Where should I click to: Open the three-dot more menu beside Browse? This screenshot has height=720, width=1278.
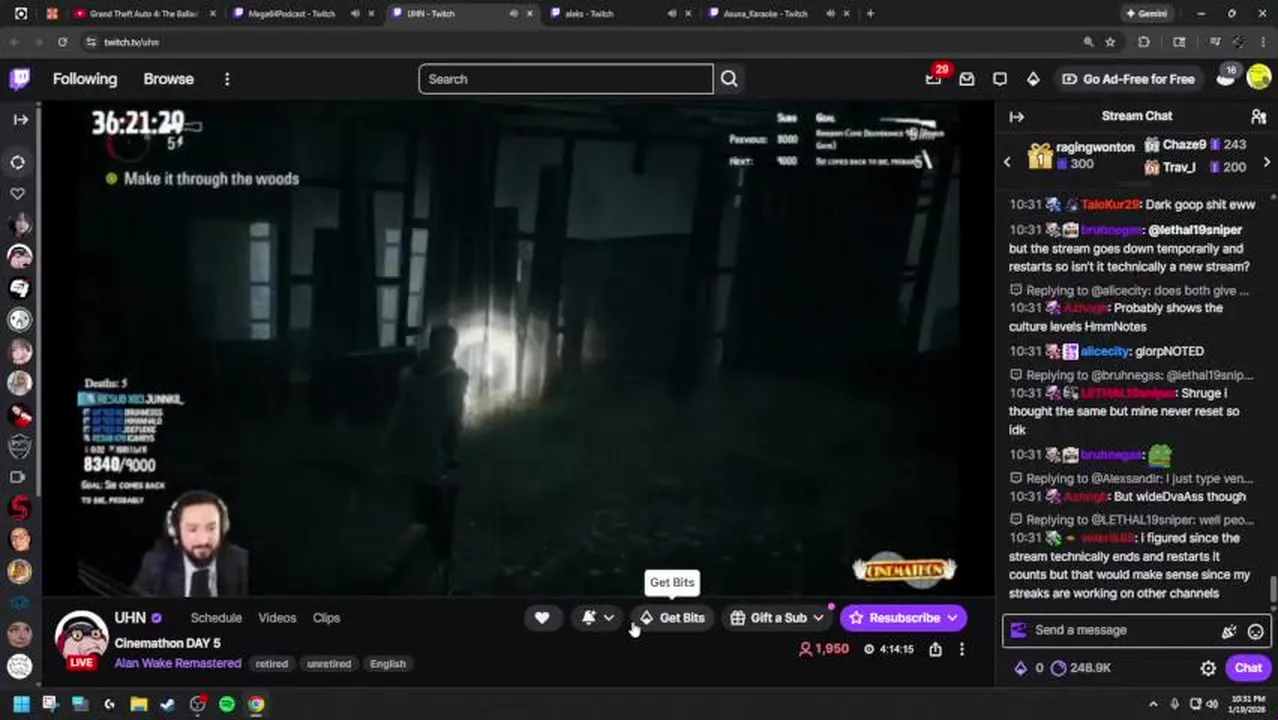(227, 79)
